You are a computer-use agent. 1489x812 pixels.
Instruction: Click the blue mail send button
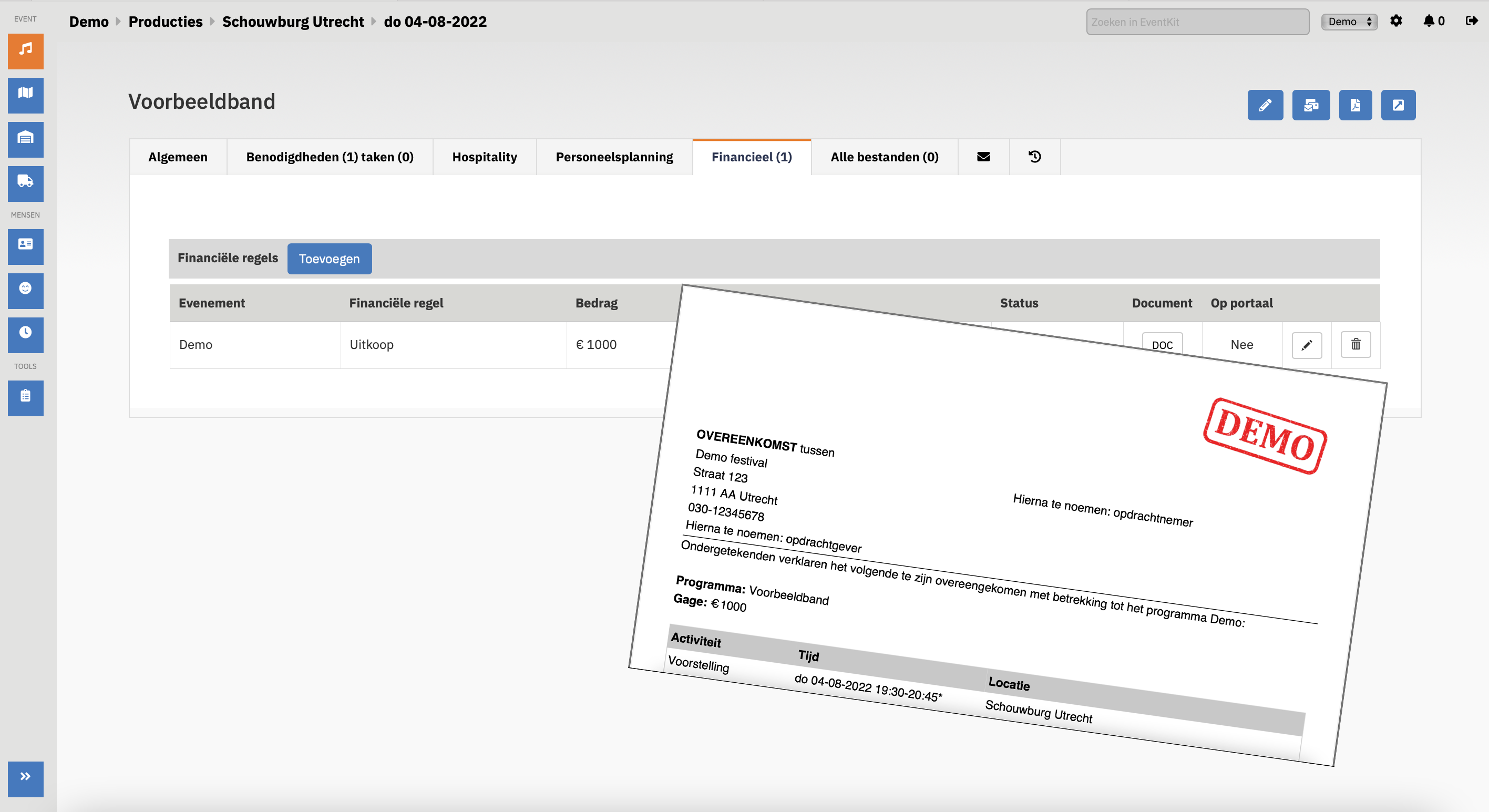click(1310, 105)
